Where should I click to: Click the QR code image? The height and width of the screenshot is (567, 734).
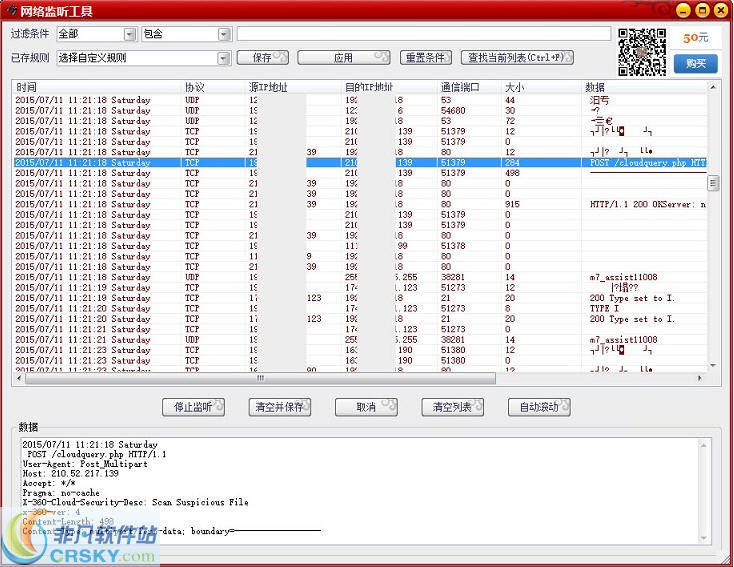pos(642,52)
